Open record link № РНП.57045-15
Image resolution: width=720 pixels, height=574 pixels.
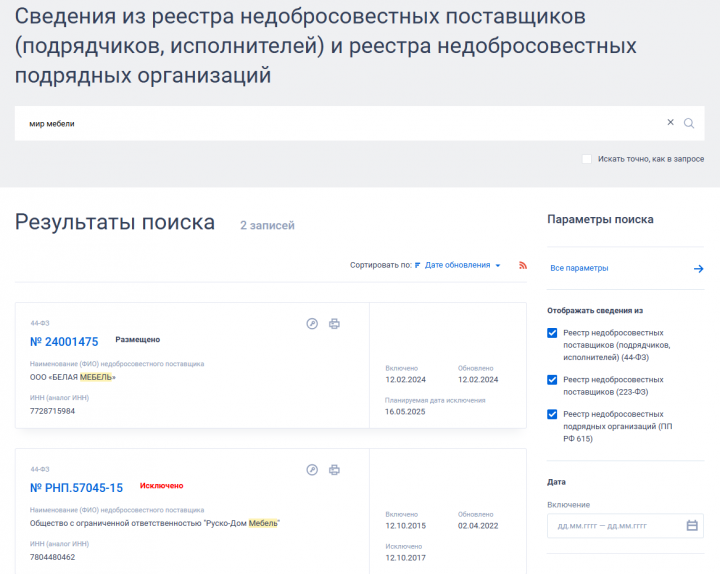click(77, 488)
